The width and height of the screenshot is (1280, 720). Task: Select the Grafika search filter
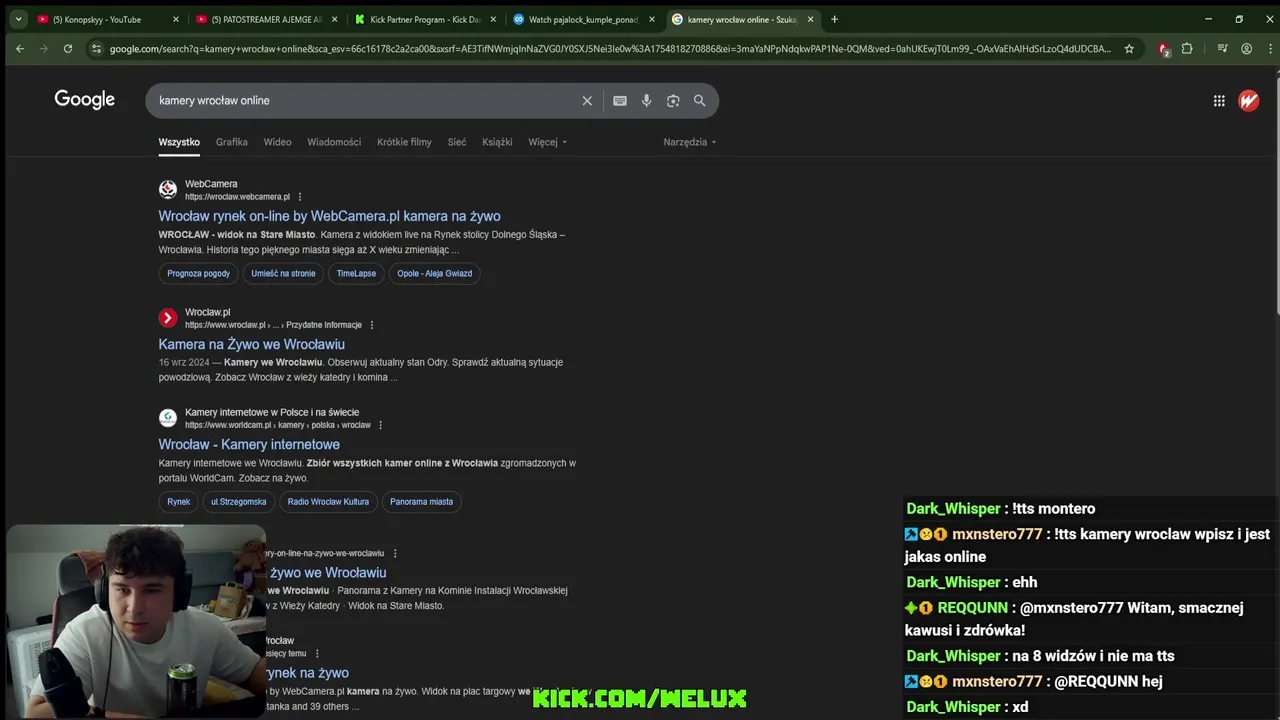(232, 142)
